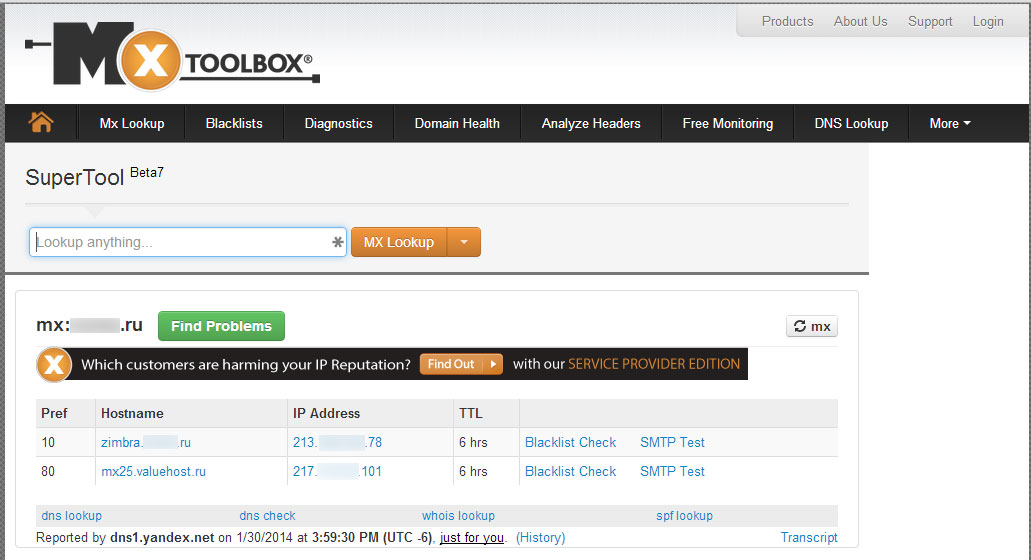Open the Mx Lookup menu item
The height and width of the screenshot is (560, 1031).
coord(132,124)
